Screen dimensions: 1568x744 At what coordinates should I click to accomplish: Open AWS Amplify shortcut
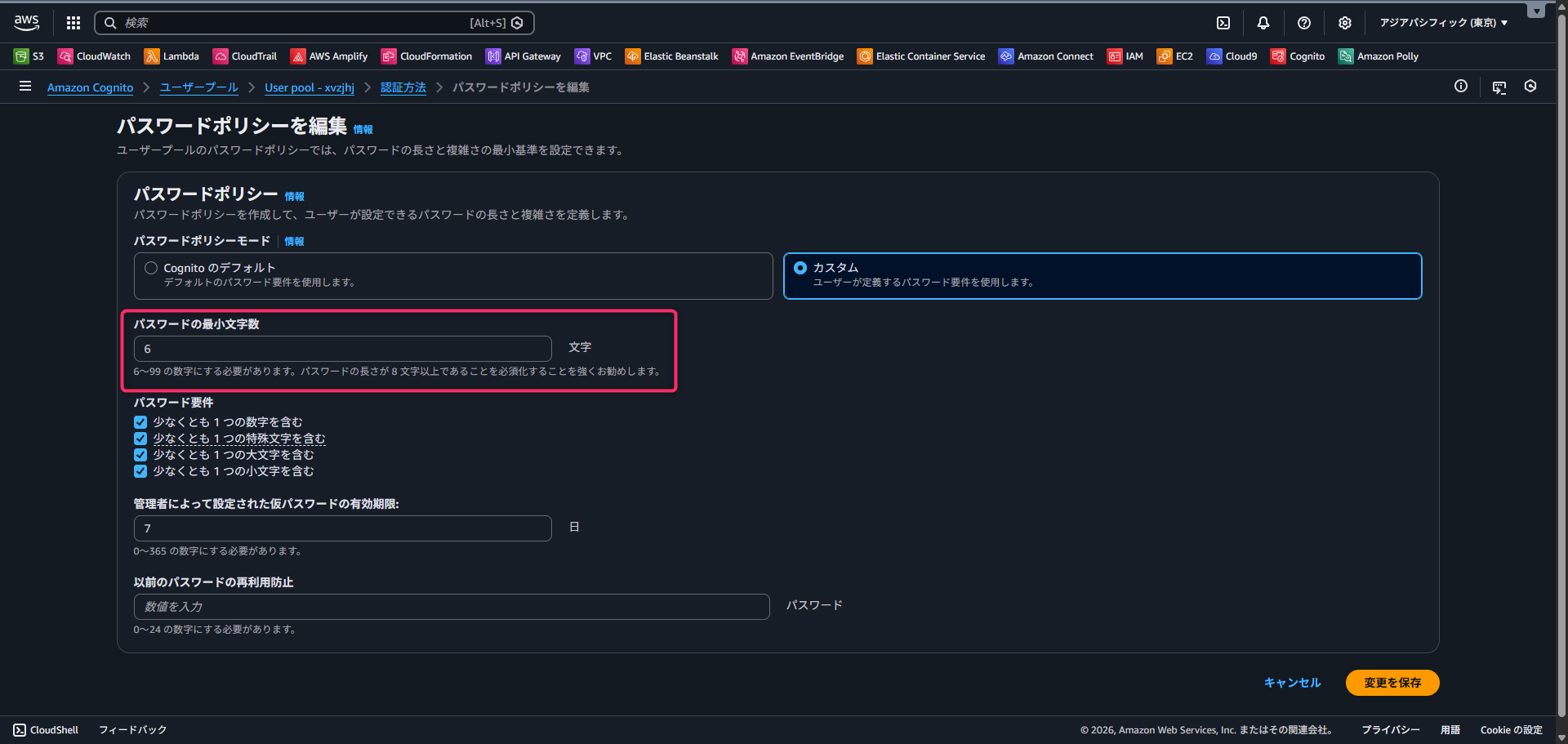329,56
